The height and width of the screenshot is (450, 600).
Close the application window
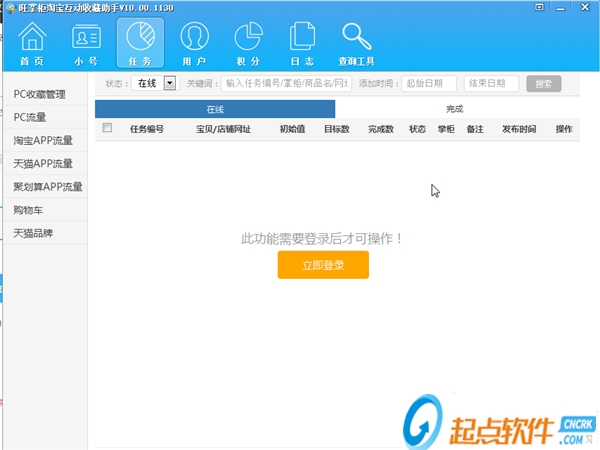pos(585,7)
